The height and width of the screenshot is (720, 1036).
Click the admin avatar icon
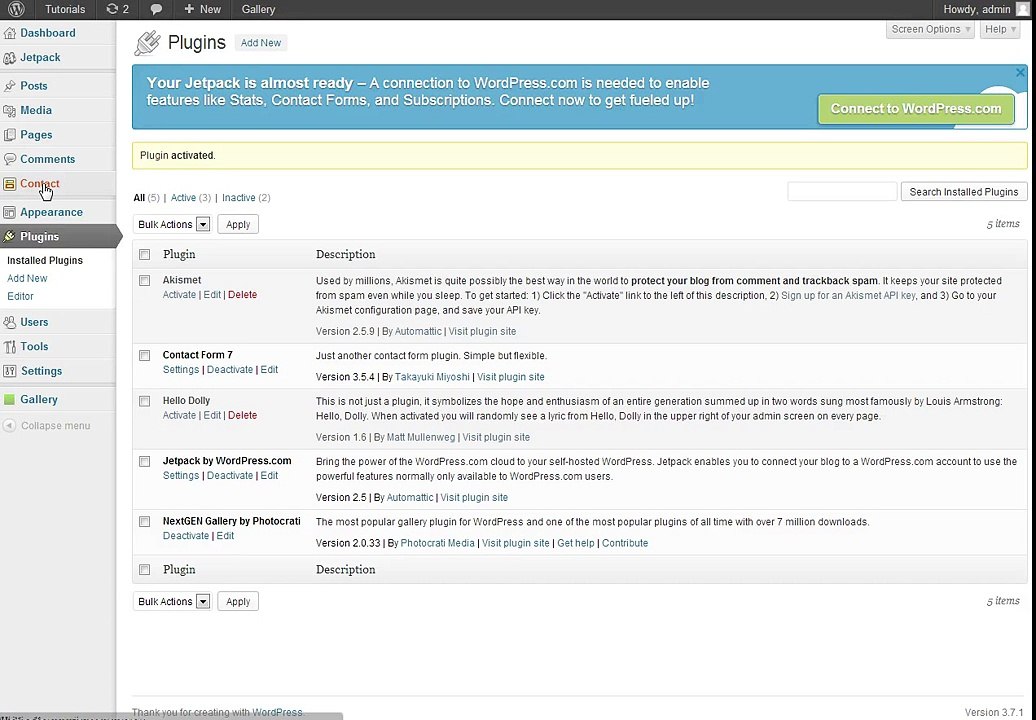pos(1023,9)
